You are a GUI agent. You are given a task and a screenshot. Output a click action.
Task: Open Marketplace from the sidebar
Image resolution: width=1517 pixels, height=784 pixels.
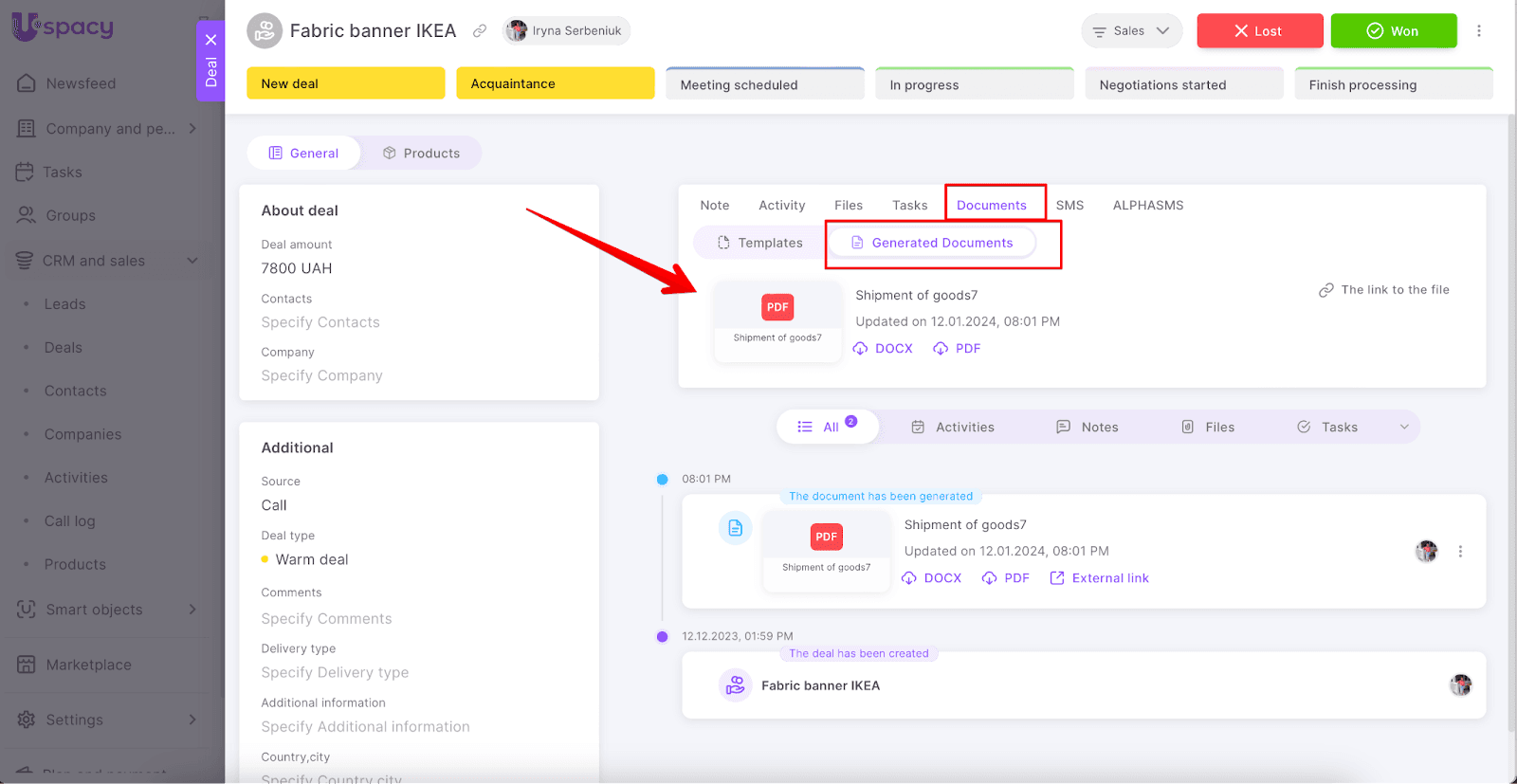[88, 665]
